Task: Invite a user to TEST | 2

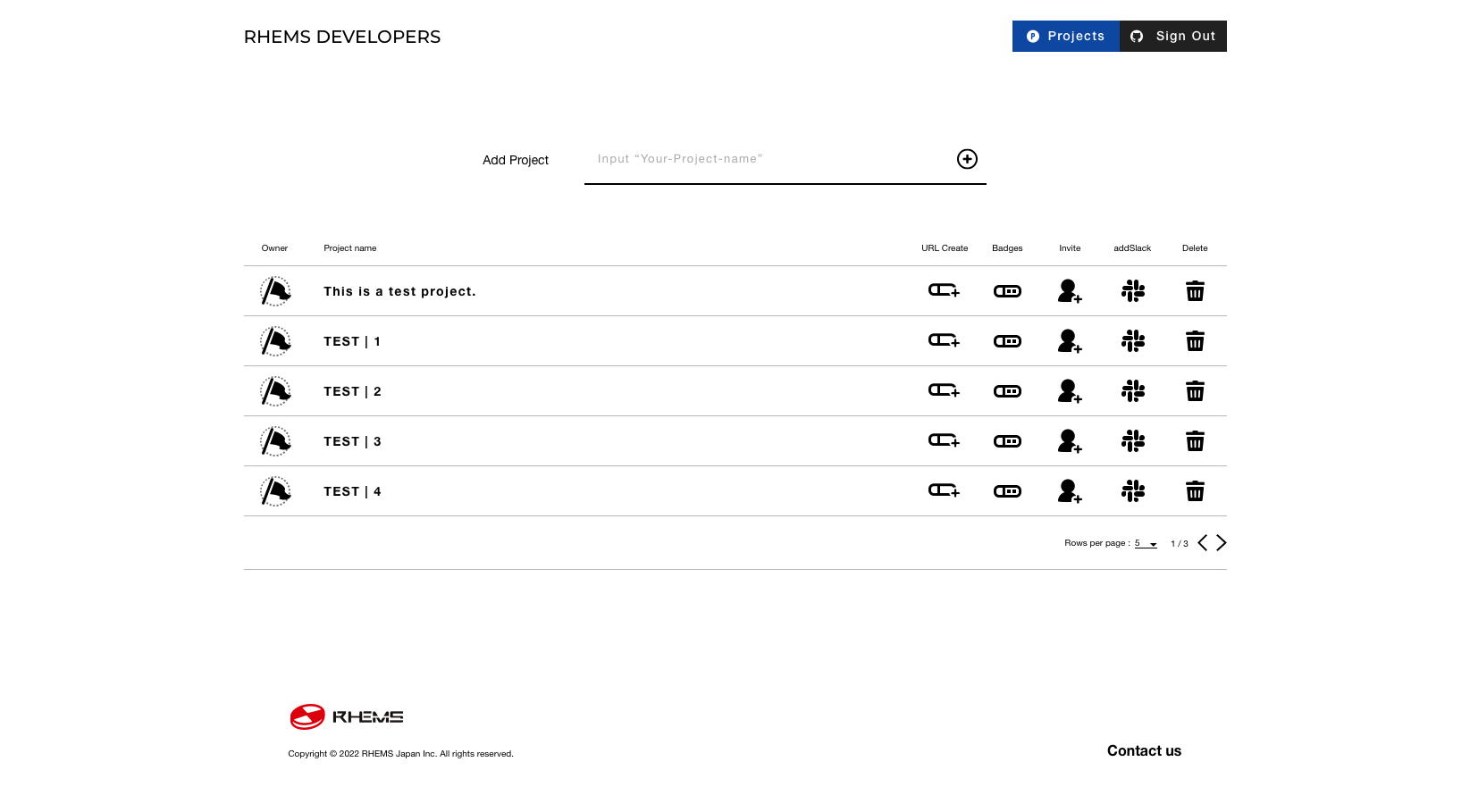Action: 1070,391
